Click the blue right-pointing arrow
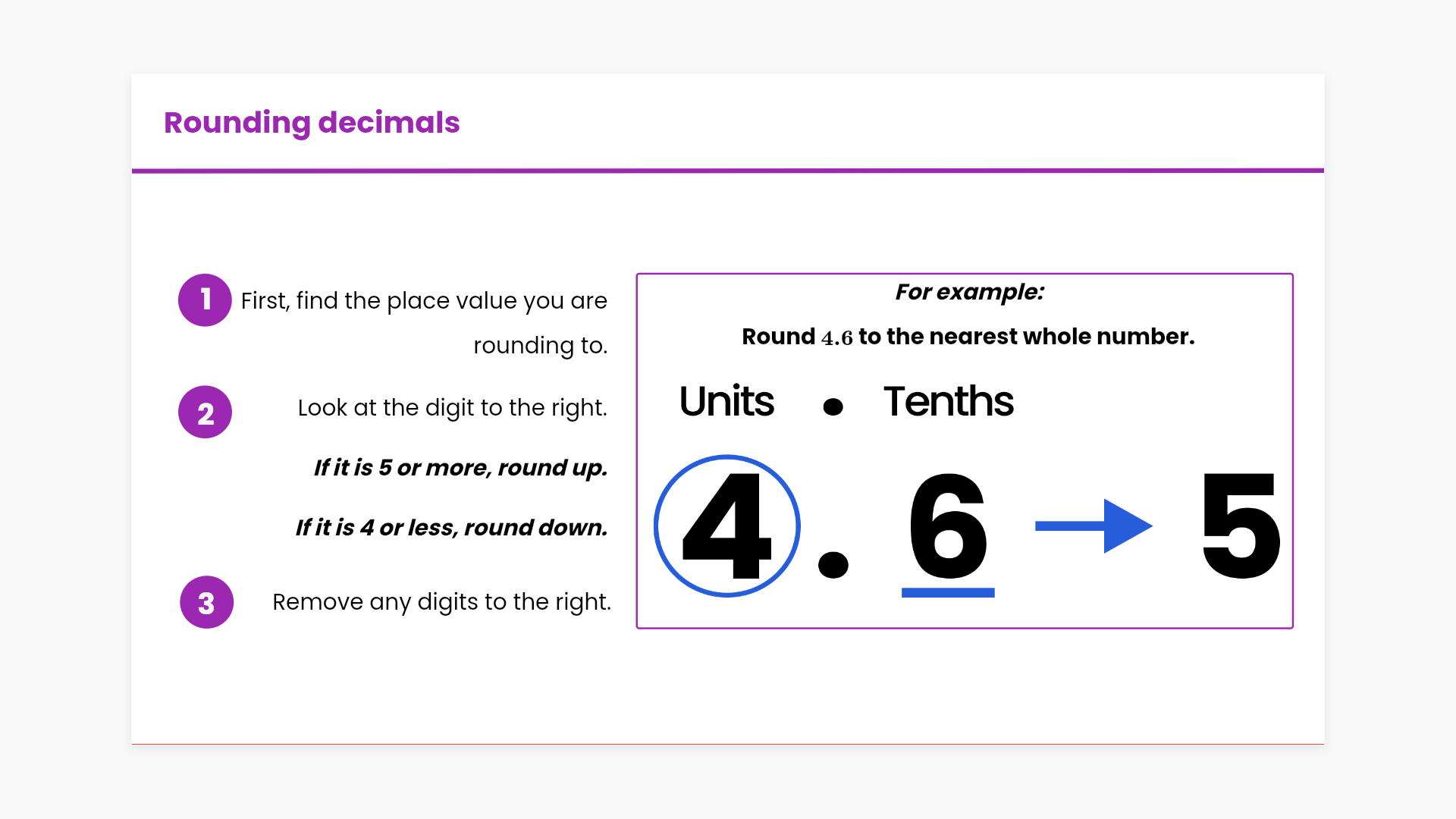1456x819 pixels. [x=1094, y=526]
